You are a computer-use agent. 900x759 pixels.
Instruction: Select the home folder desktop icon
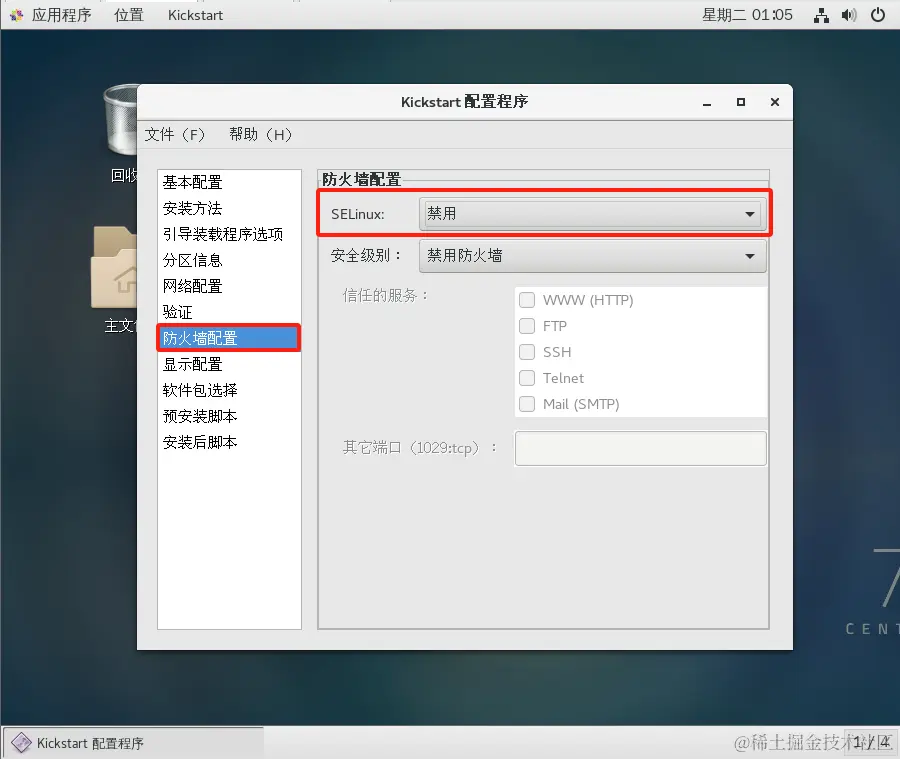point(115,267)
